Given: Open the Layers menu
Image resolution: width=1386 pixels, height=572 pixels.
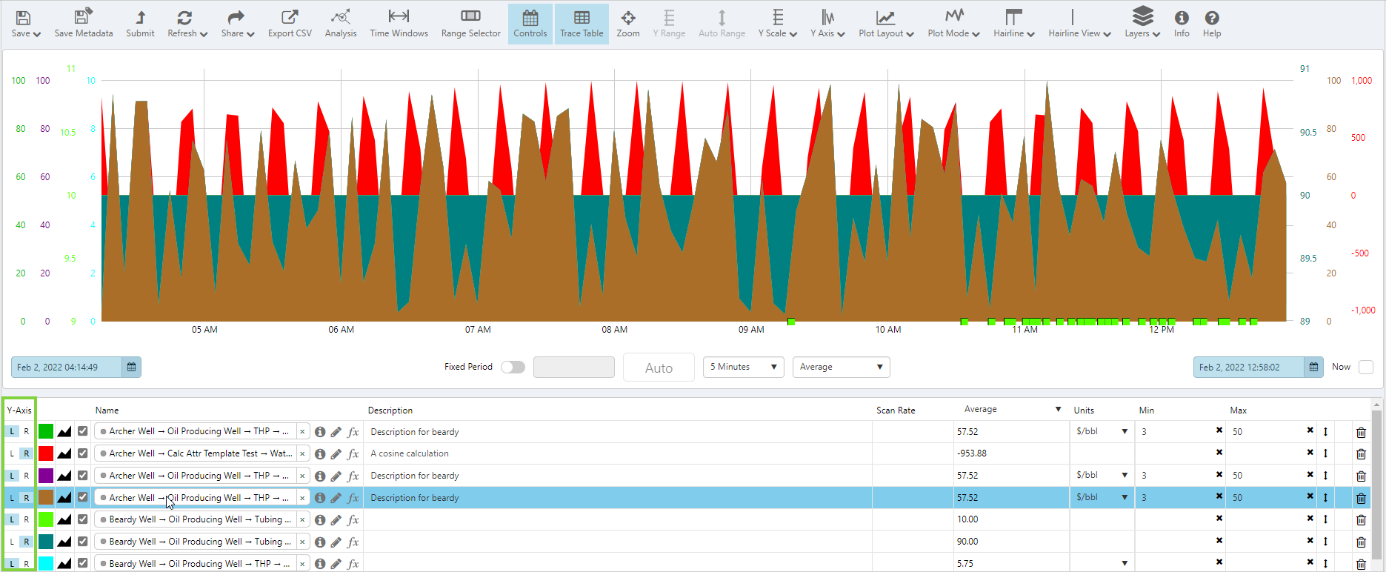Looking at the screenshot, I should [x=1142, y=23].
